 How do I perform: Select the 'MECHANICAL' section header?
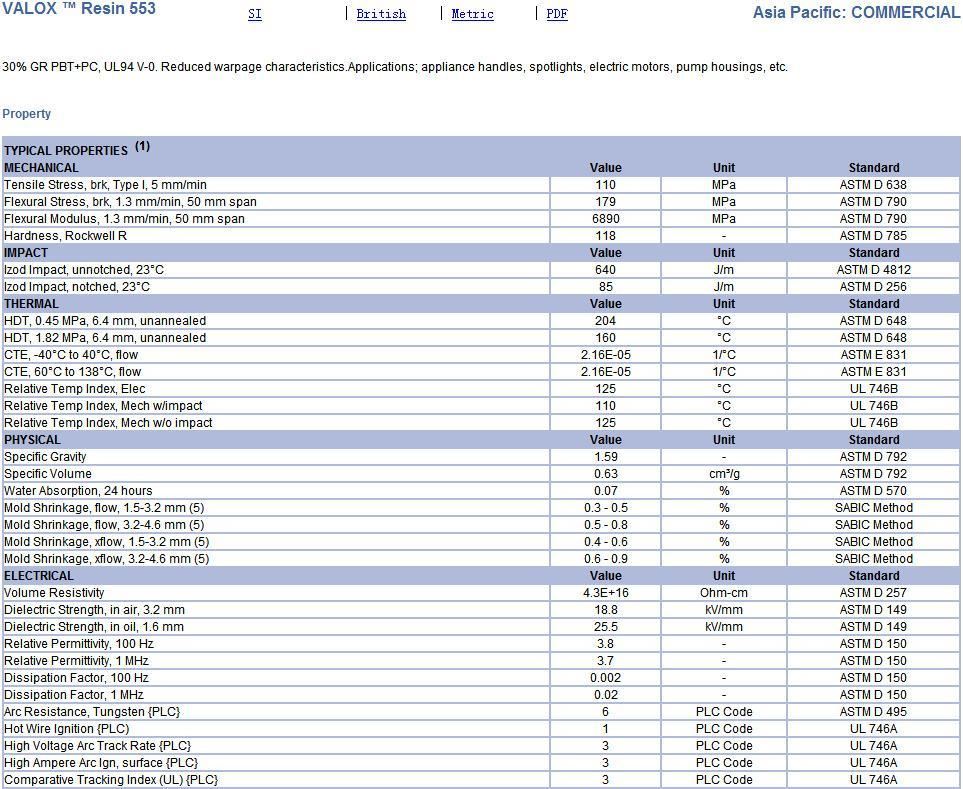pyautogui.click(x=41, y=168)
